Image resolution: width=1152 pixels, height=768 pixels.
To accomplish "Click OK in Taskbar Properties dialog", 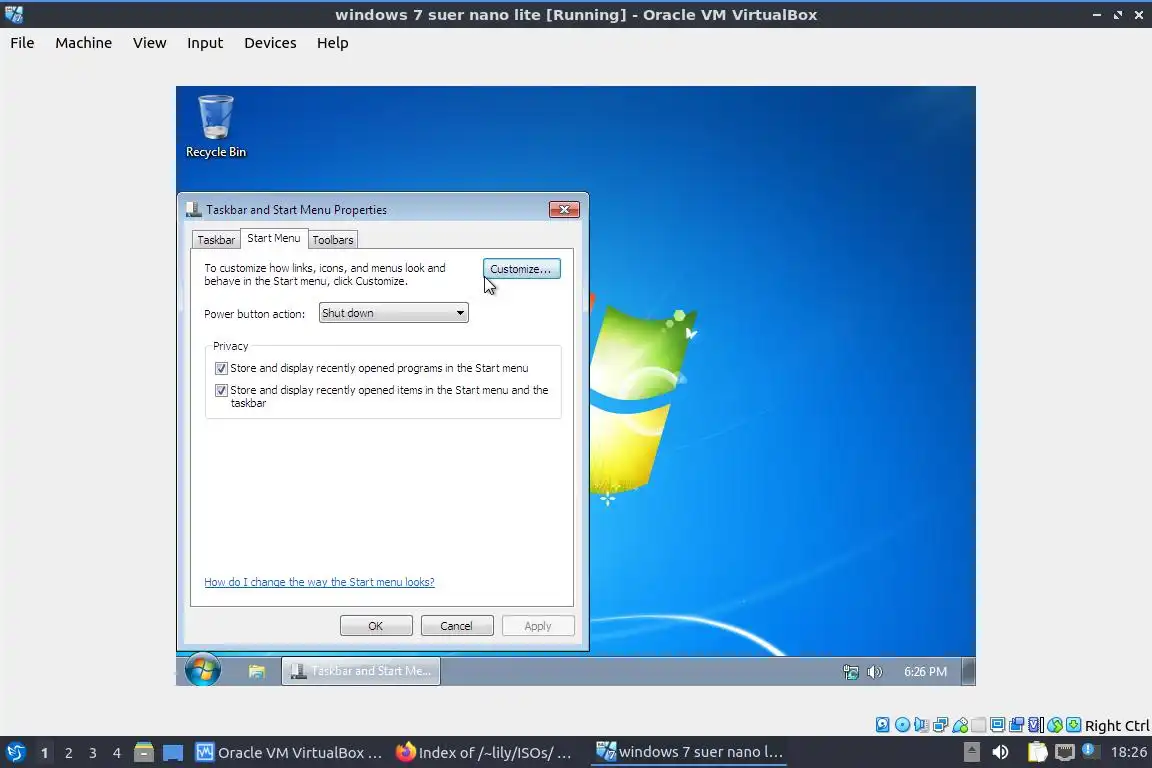I will [x=375, y=626].
